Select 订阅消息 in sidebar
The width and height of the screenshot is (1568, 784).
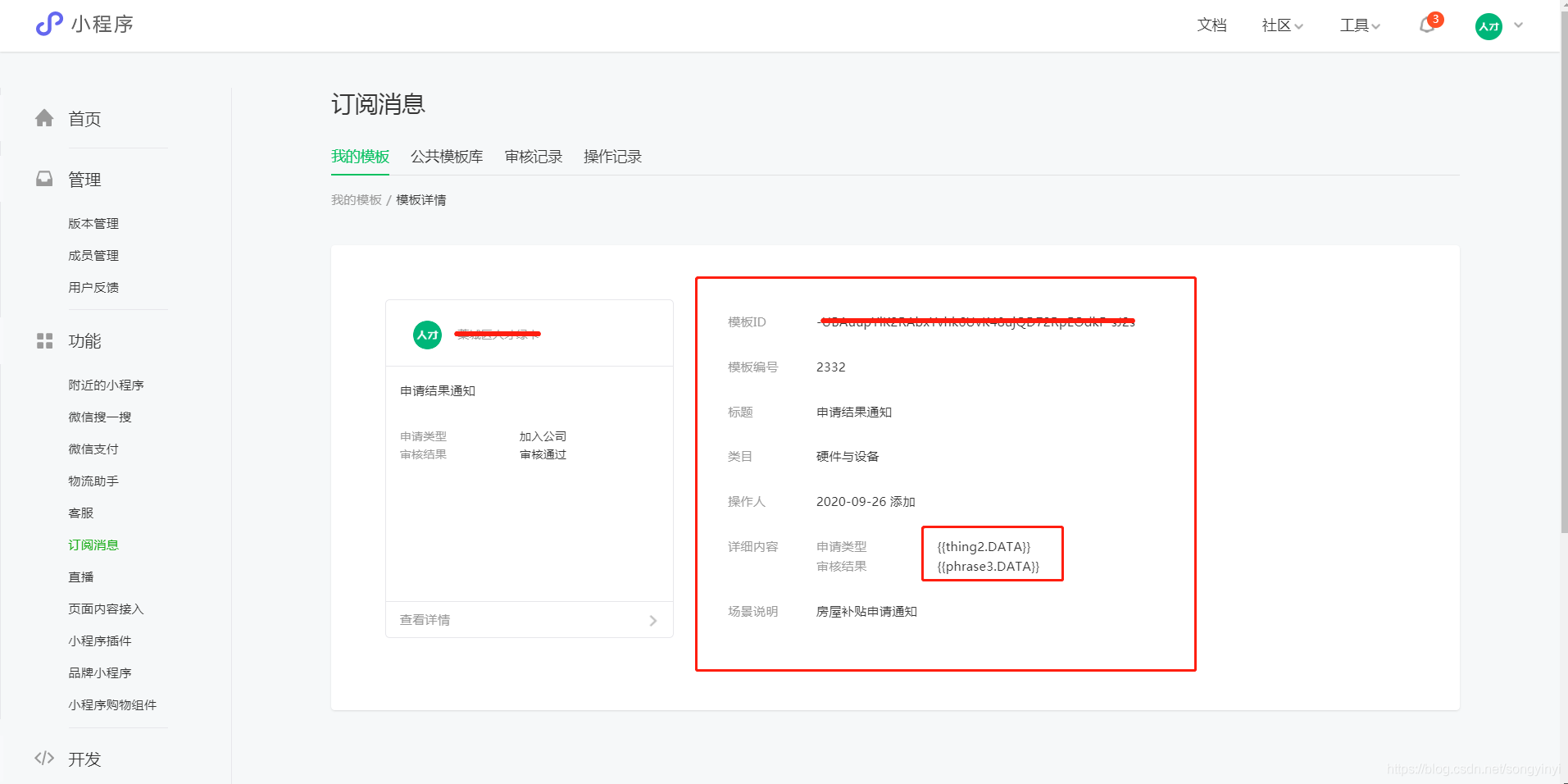[93, 545]
